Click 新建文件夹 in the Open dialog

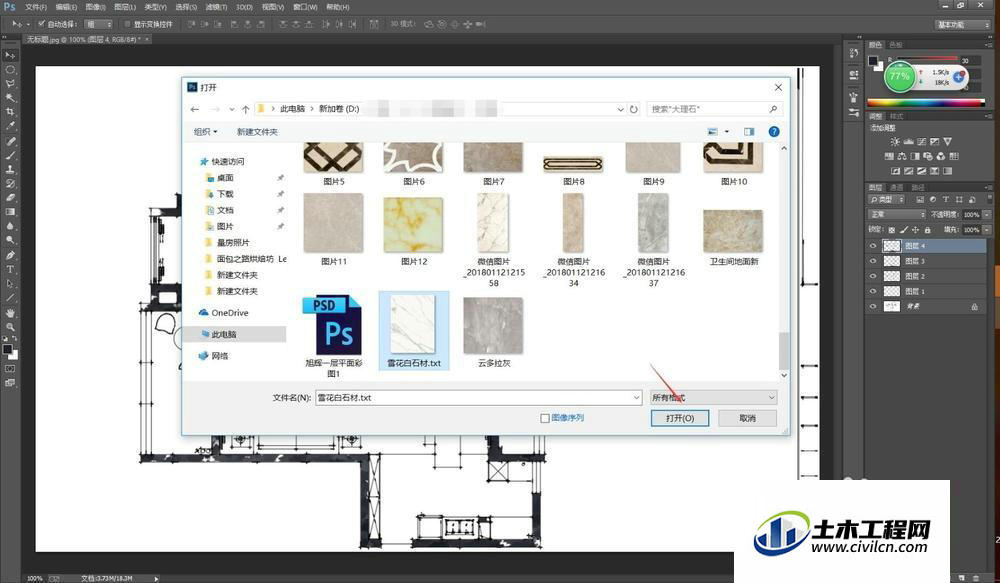(257, 131)
